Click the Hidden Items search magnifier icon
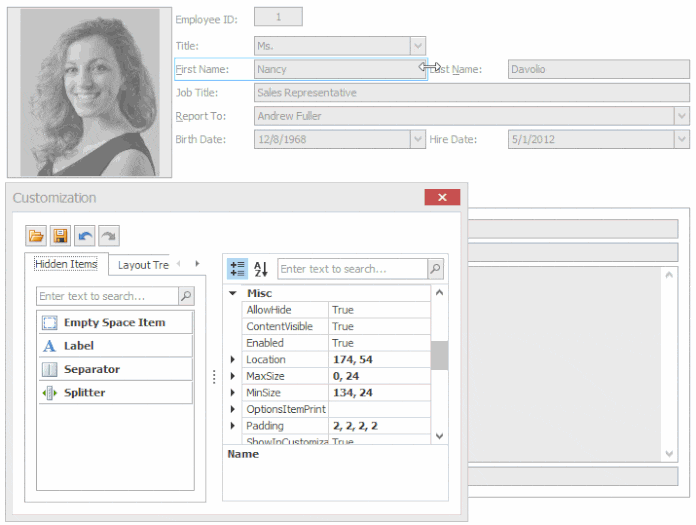Viewport: 696px width, 525px height. pyautogui.click(x=186, y=296)
